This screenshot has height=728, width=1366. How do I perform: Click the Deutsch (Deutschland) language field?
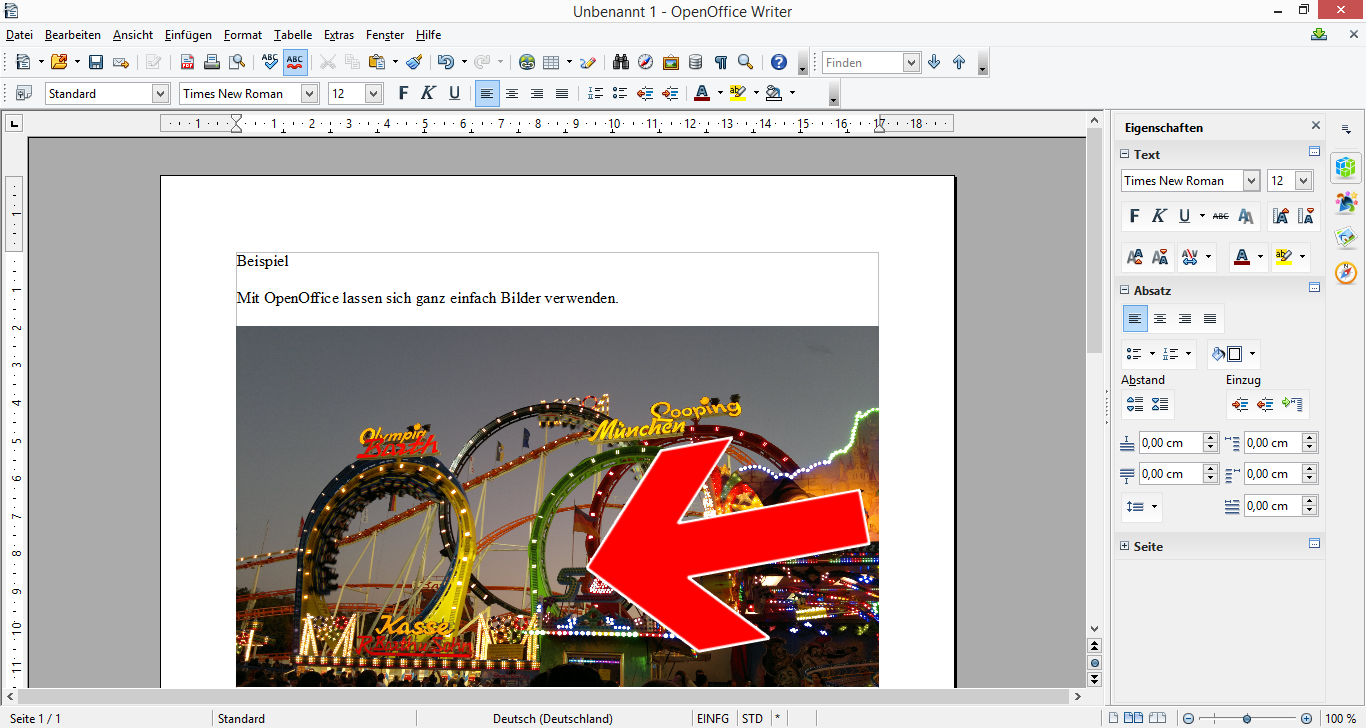click(x=552, y=718)
